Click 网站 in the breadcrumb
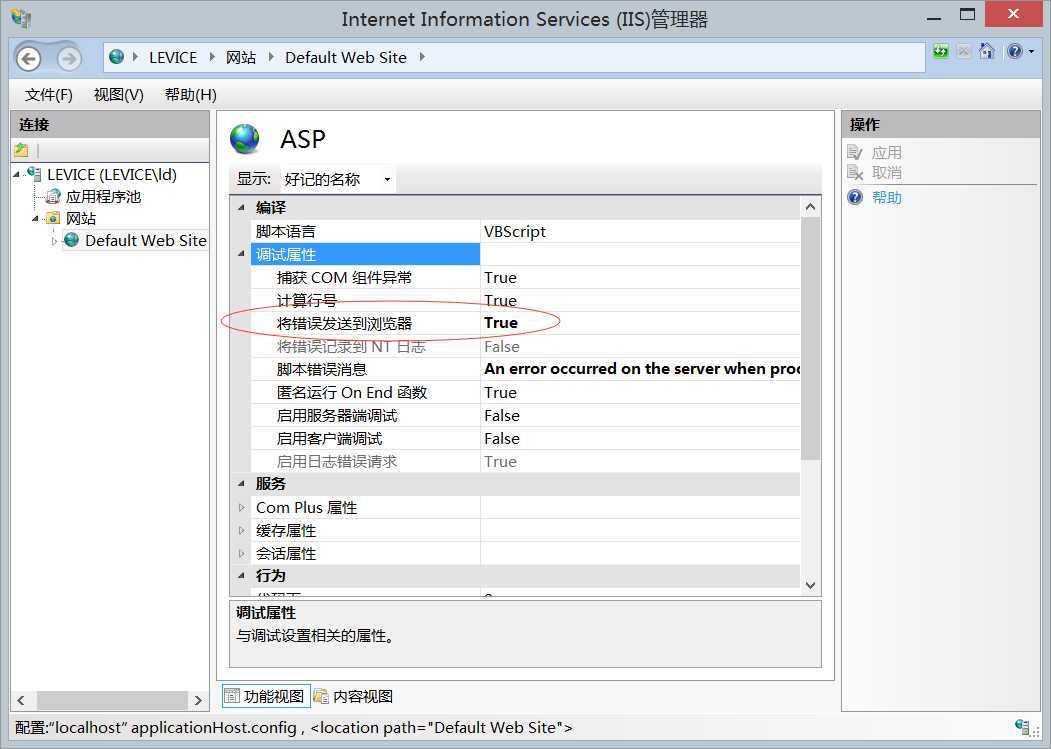1051x749 pixels. (x=241, y=58)
